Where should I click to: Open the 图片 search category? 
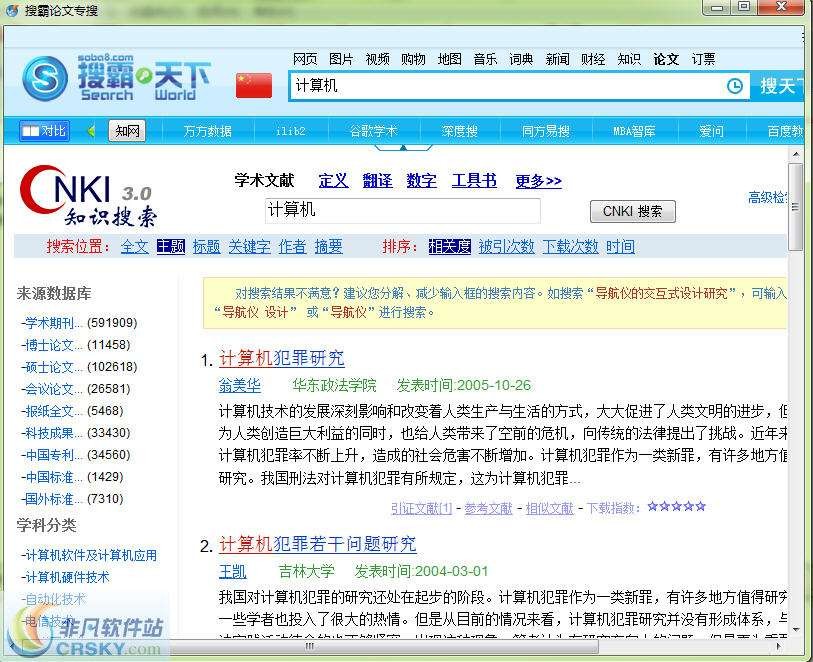[341, 59]
